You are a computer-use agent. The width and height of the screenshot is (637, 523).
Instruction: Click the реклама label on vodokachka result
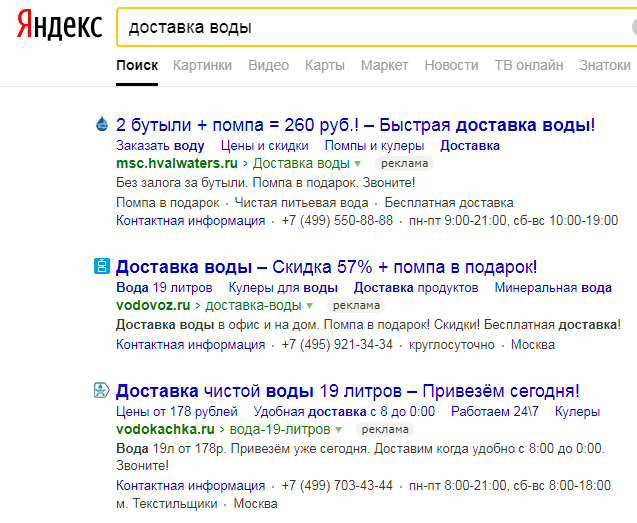pyautogui.click(x=385, y=429)
